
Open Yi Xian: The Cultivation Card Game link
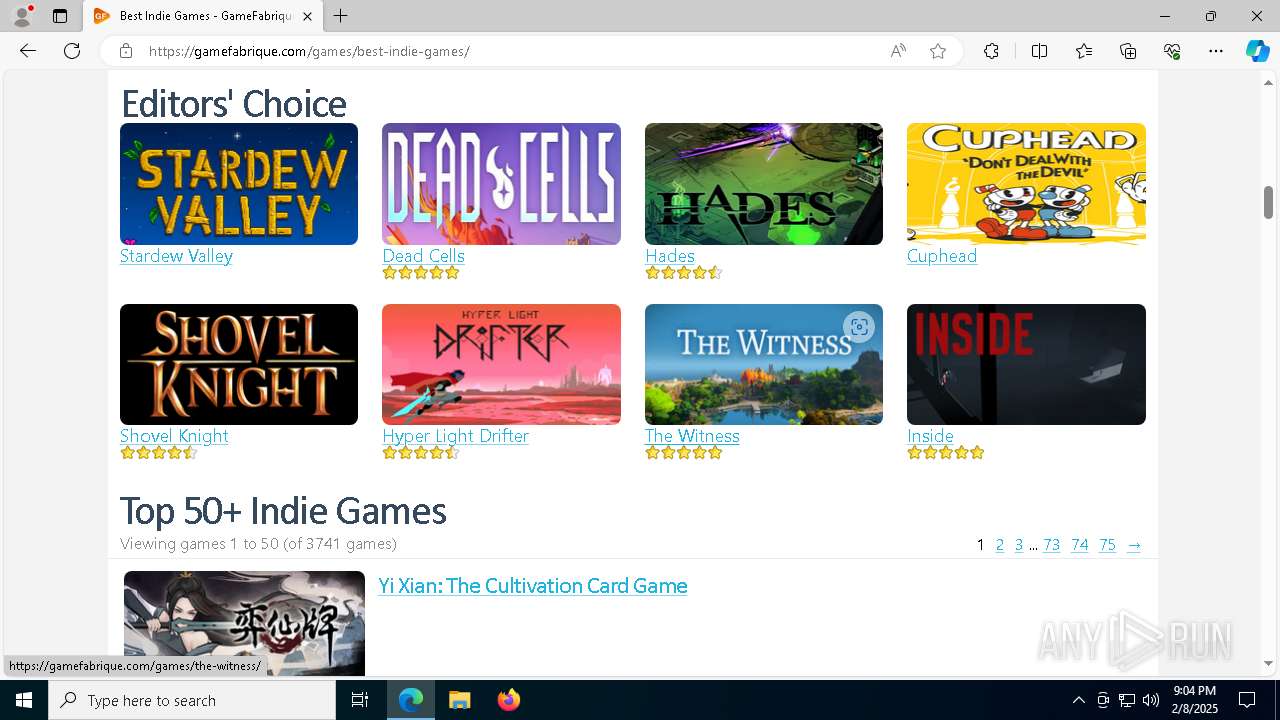coord(533,586)
